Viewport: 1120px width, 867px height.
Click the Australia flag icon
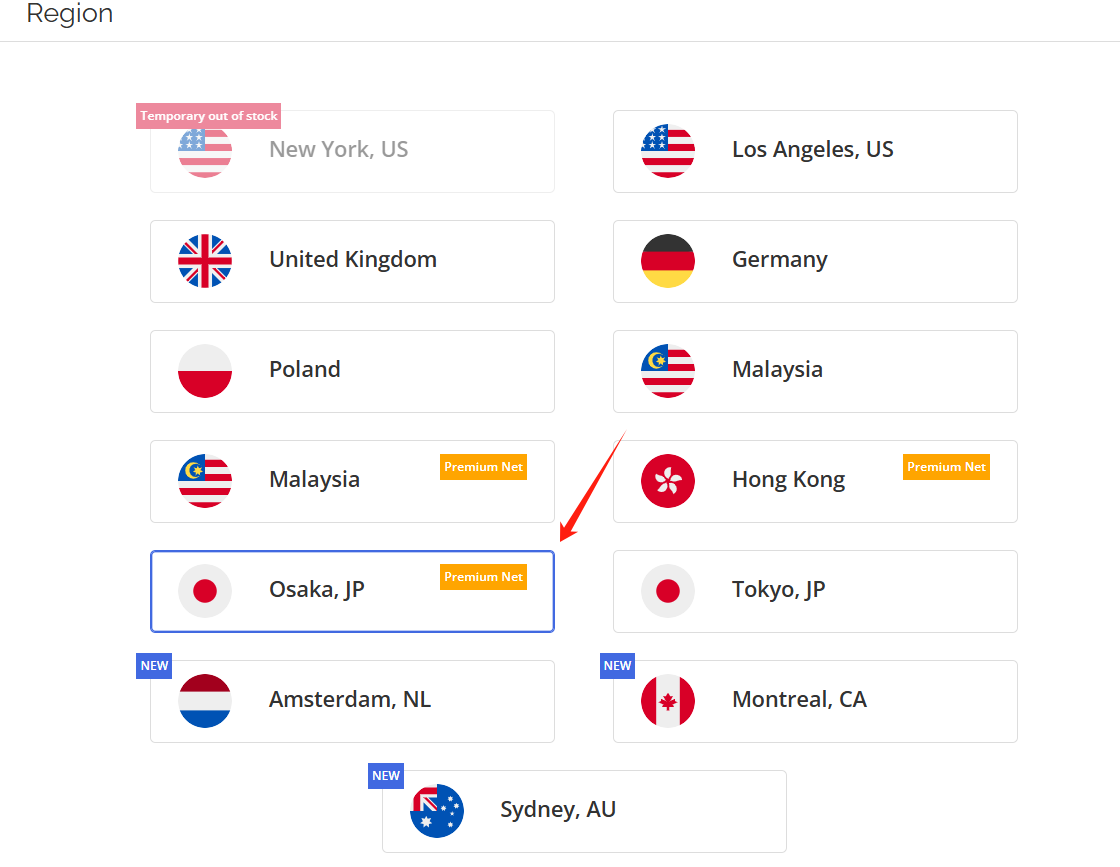[437, 811]
